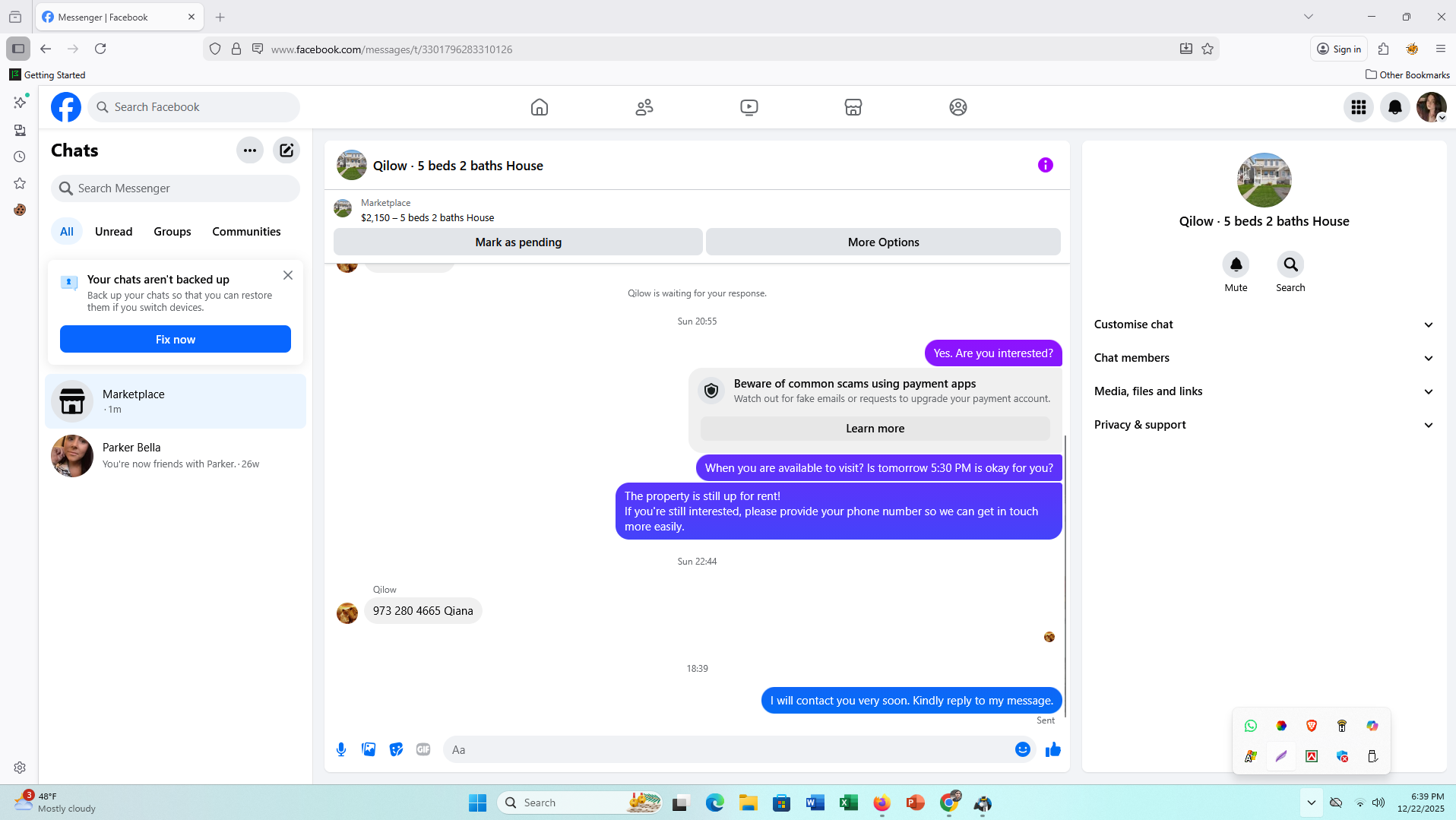This screenshot has height=820, width=1456.
Task: Bookmark this page with the star icon
Action: tap(1208, 49)
